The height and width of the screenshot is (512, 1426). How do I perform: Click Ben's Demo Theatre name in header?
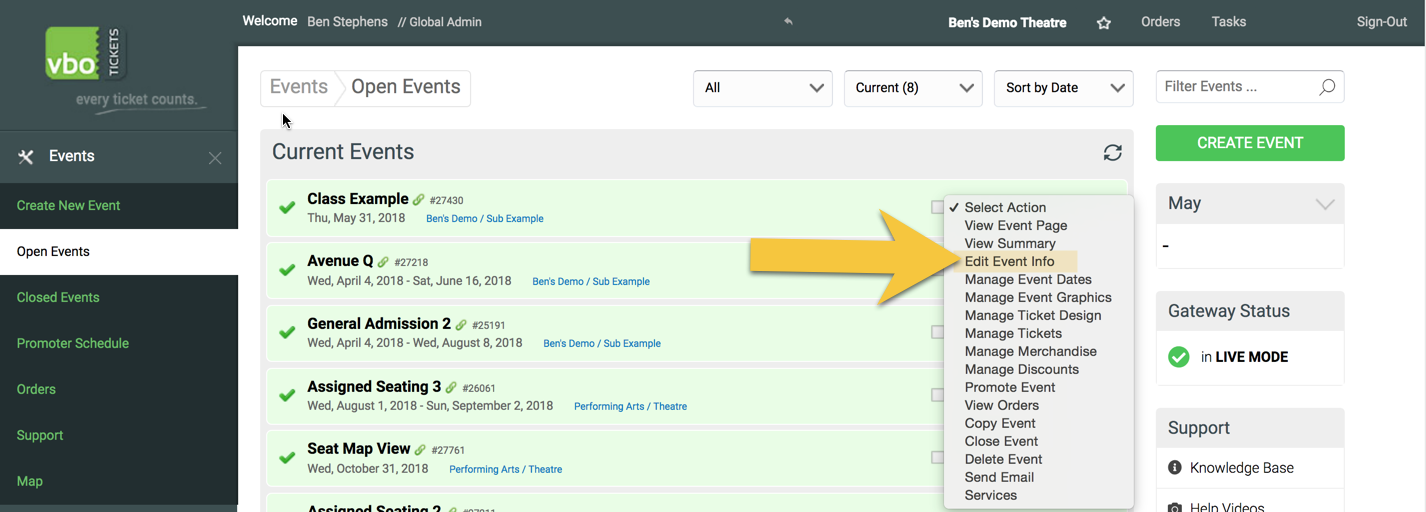point(1007,22)
